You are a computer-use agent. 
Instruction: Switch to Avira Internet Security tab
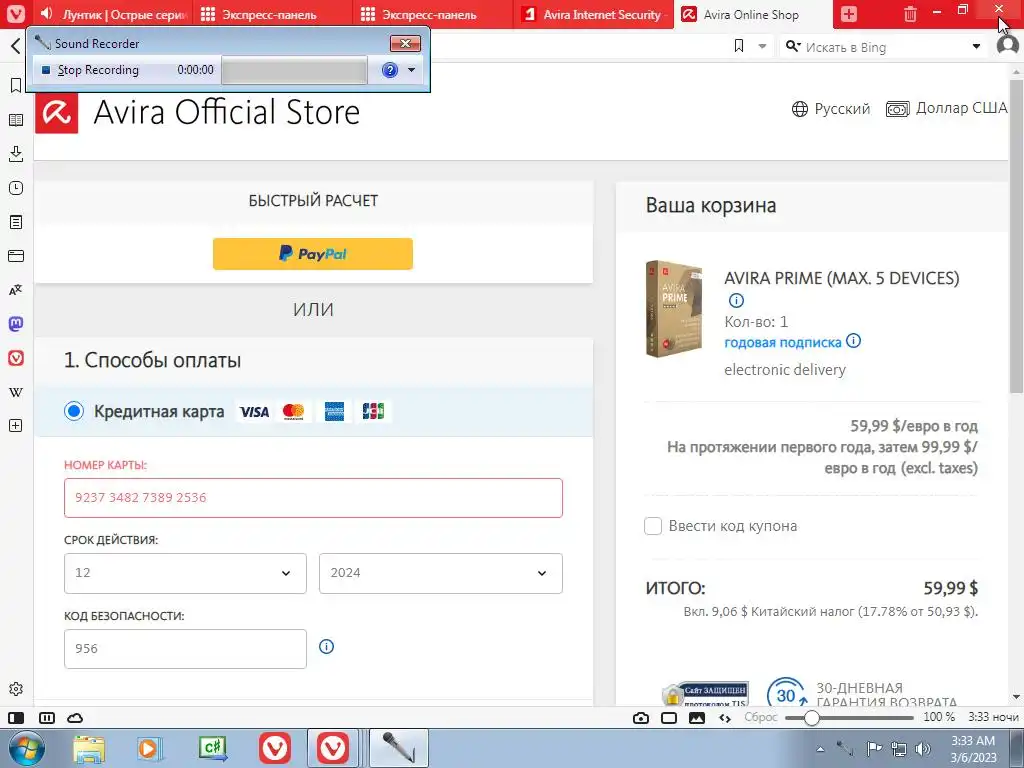pos(594,14)
